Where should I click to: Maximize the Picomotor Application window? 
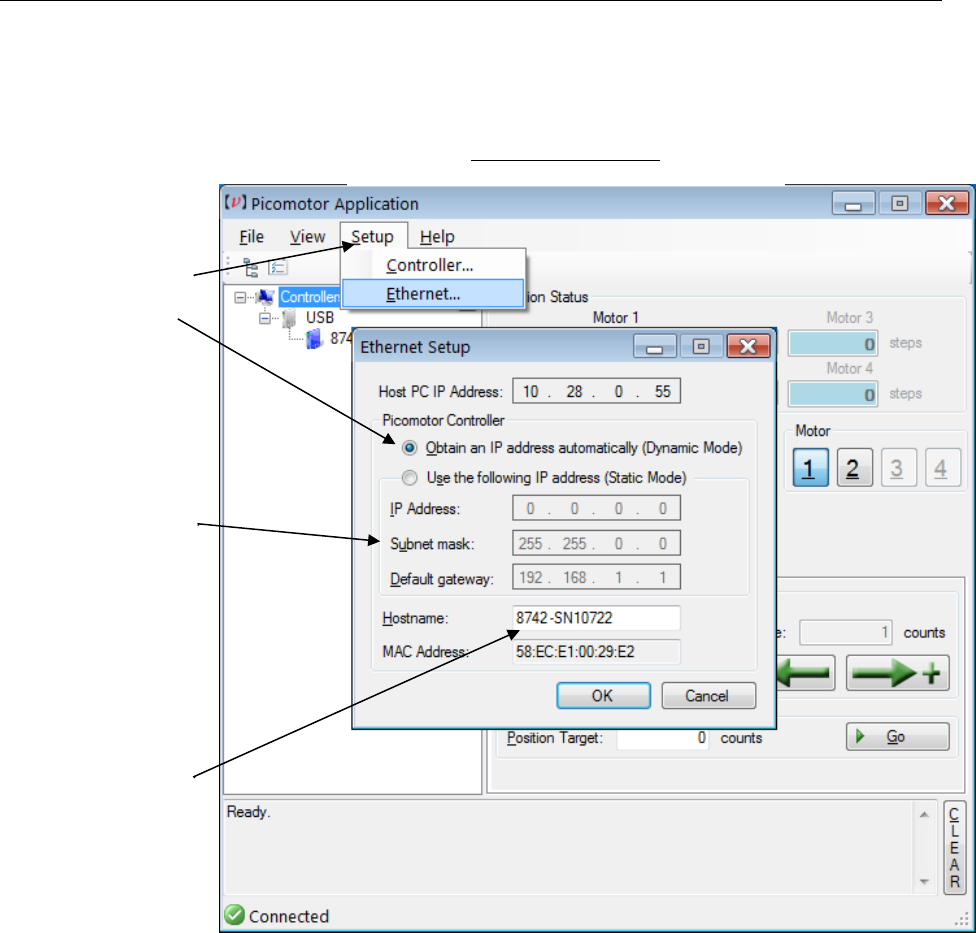(899, 203)
